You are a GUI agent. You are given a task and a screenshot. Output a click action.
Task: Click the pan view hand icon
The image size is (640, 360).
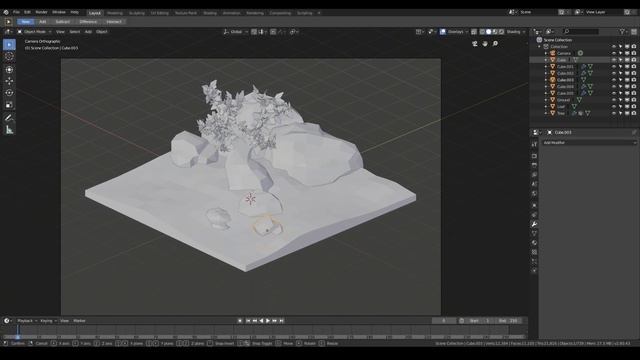click(x=485, y=44)
